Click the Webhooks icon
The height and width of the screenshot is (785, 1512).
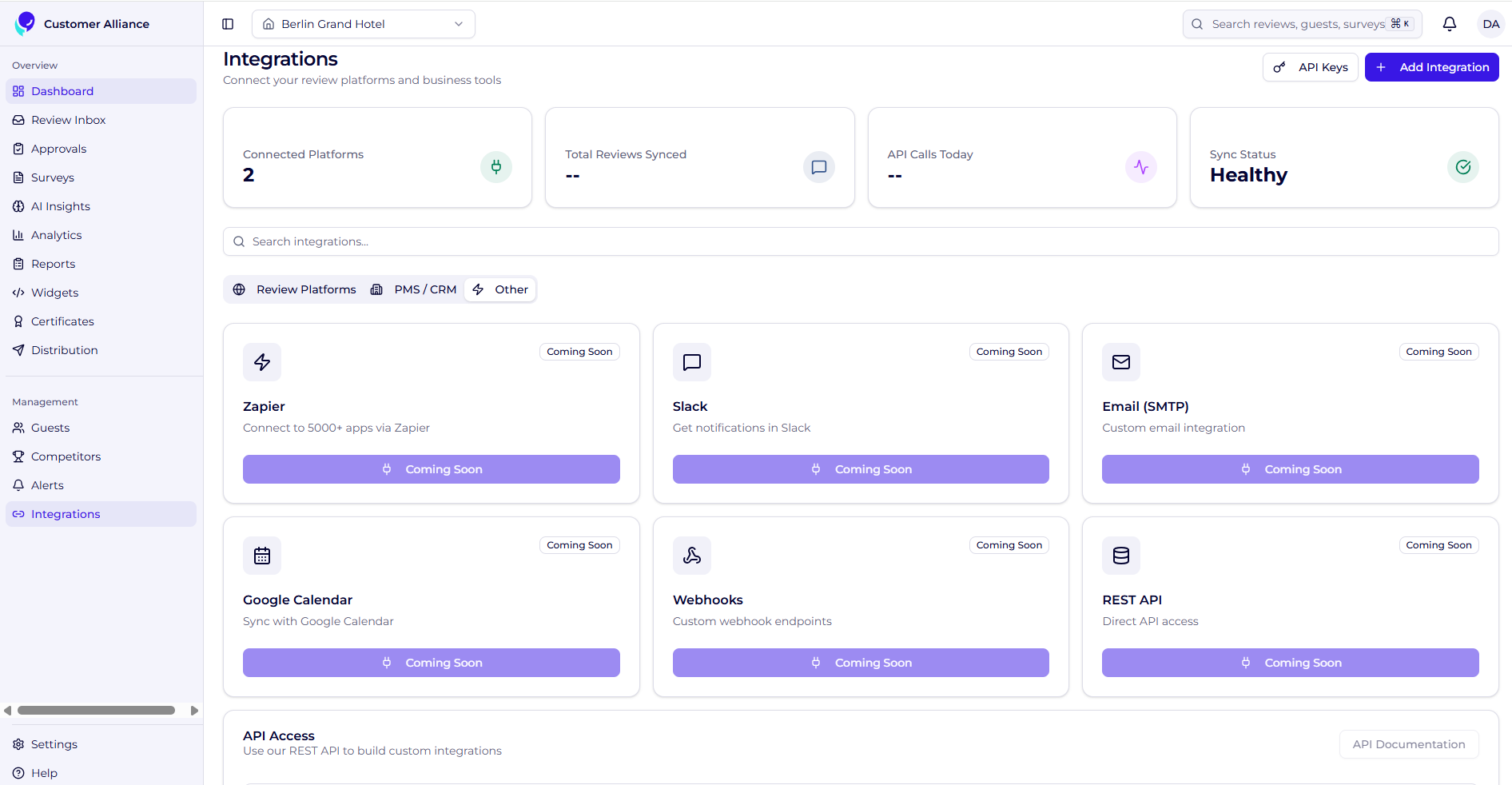click(692, 556)
